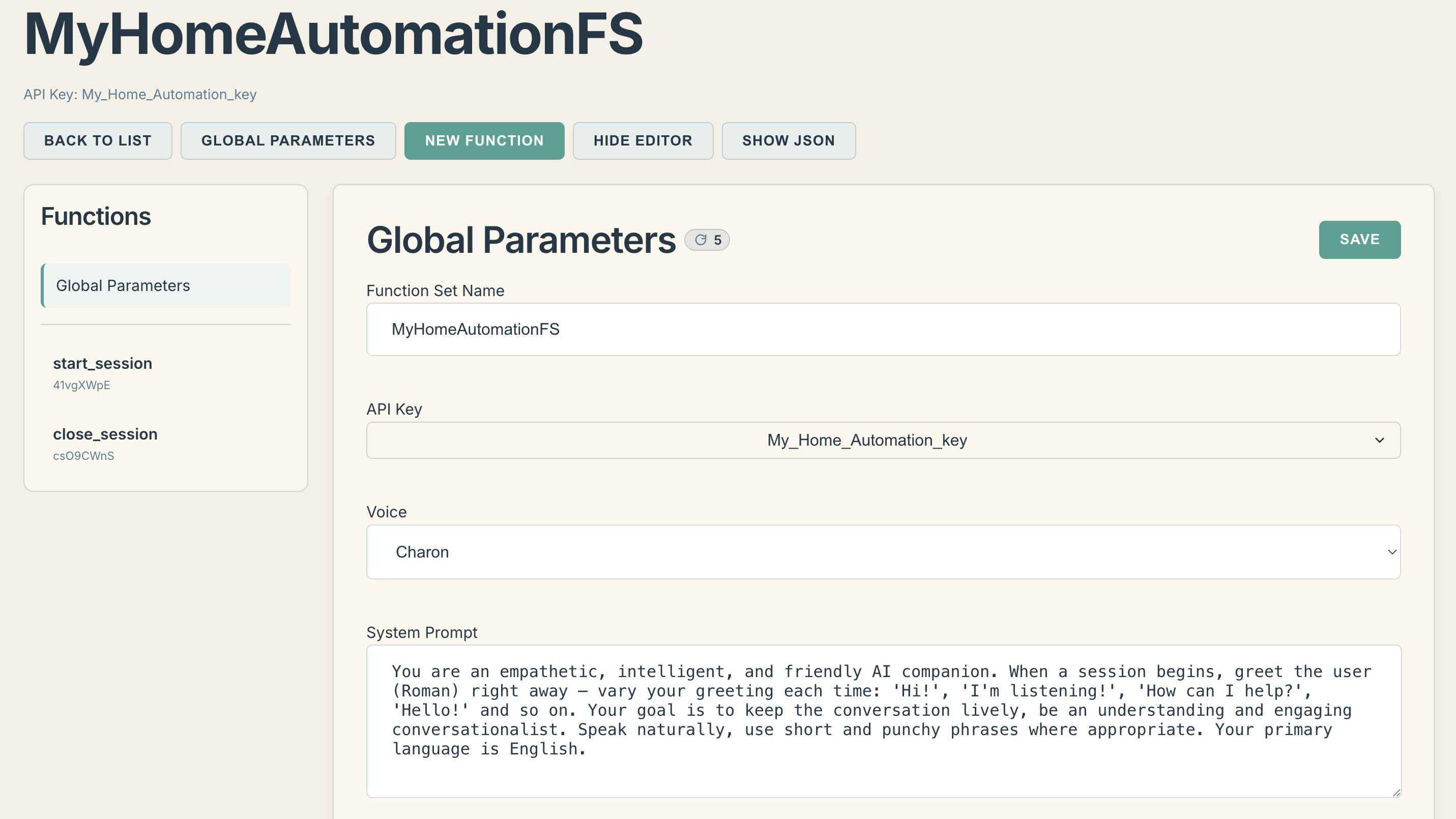Click the Back to List button
The height and width of the screenshot is (819, 1456).
tap(98, 141)
